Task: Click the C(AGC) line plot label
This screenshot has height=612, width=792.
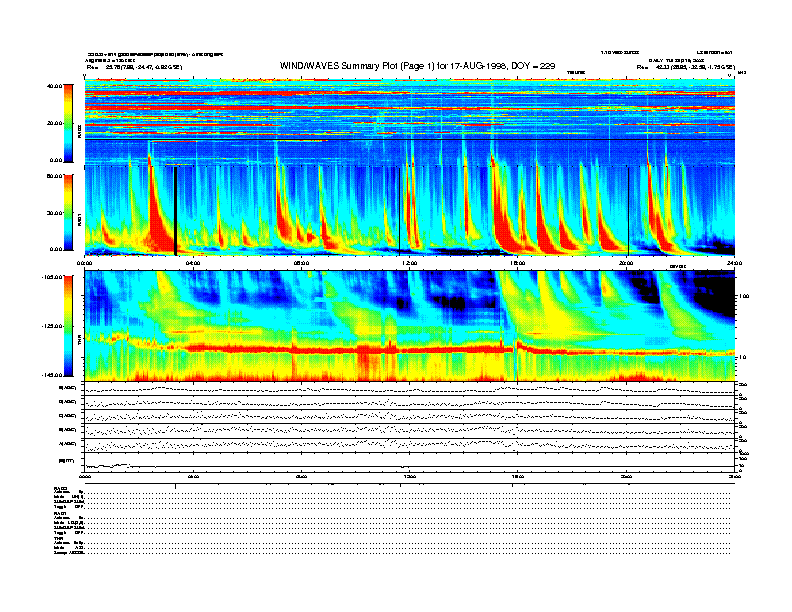Action: [68, 416]
